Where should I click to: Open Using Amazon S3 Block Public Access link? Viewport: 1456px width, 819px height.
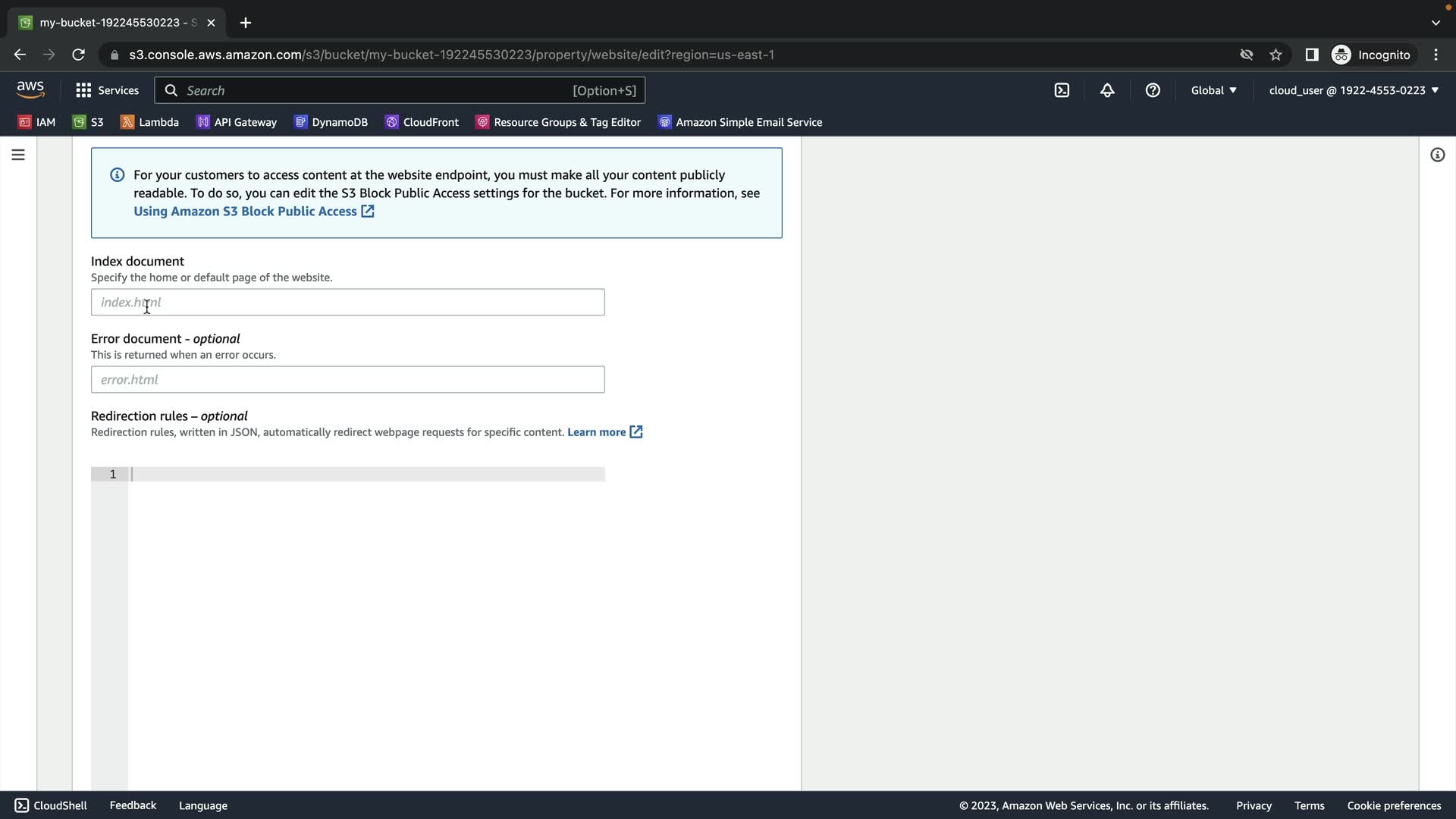pyautogui.click(x=245, y=212)
